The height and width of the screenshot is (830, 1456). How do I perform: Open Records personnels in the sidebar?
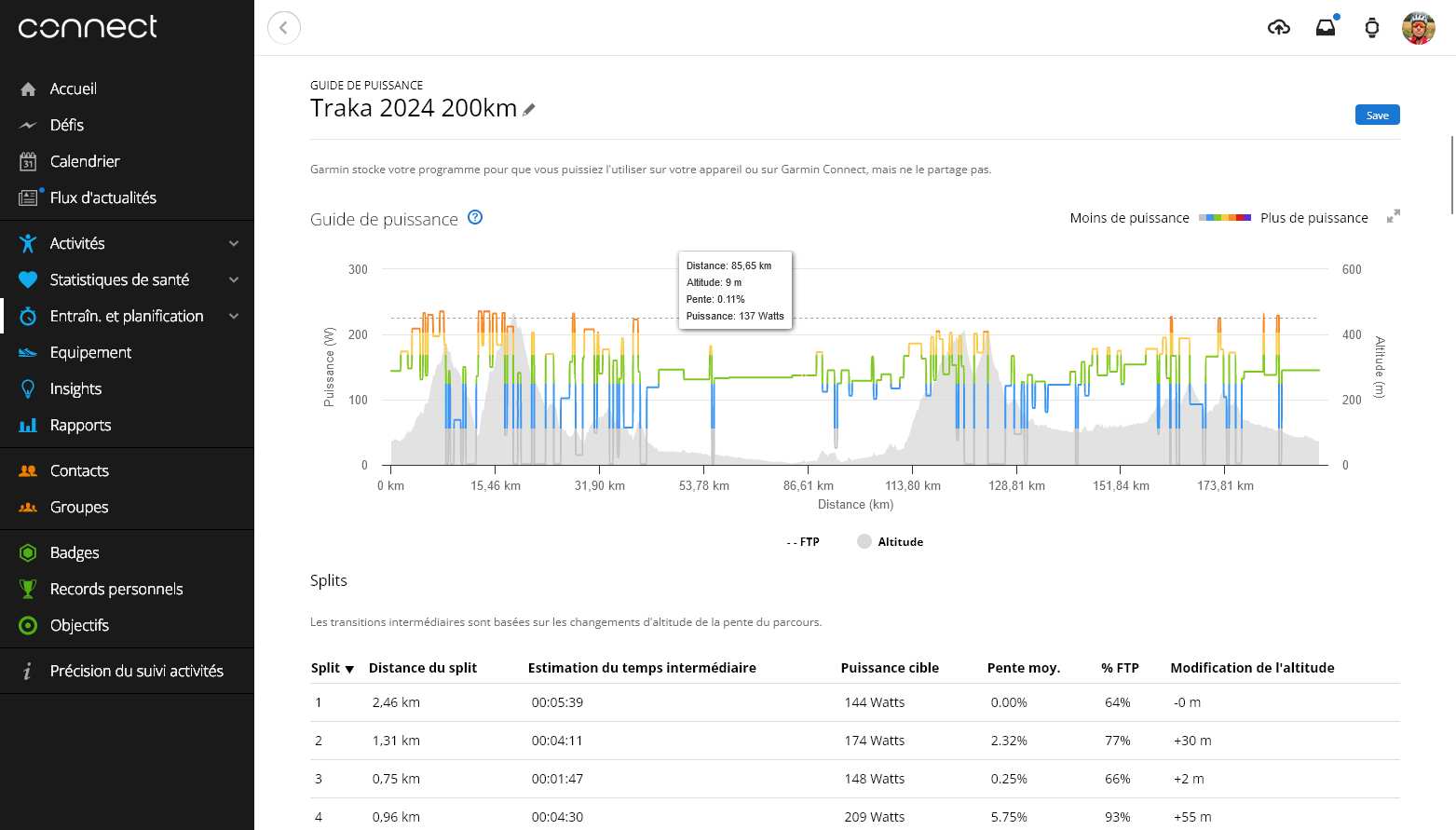coord(116,589)
